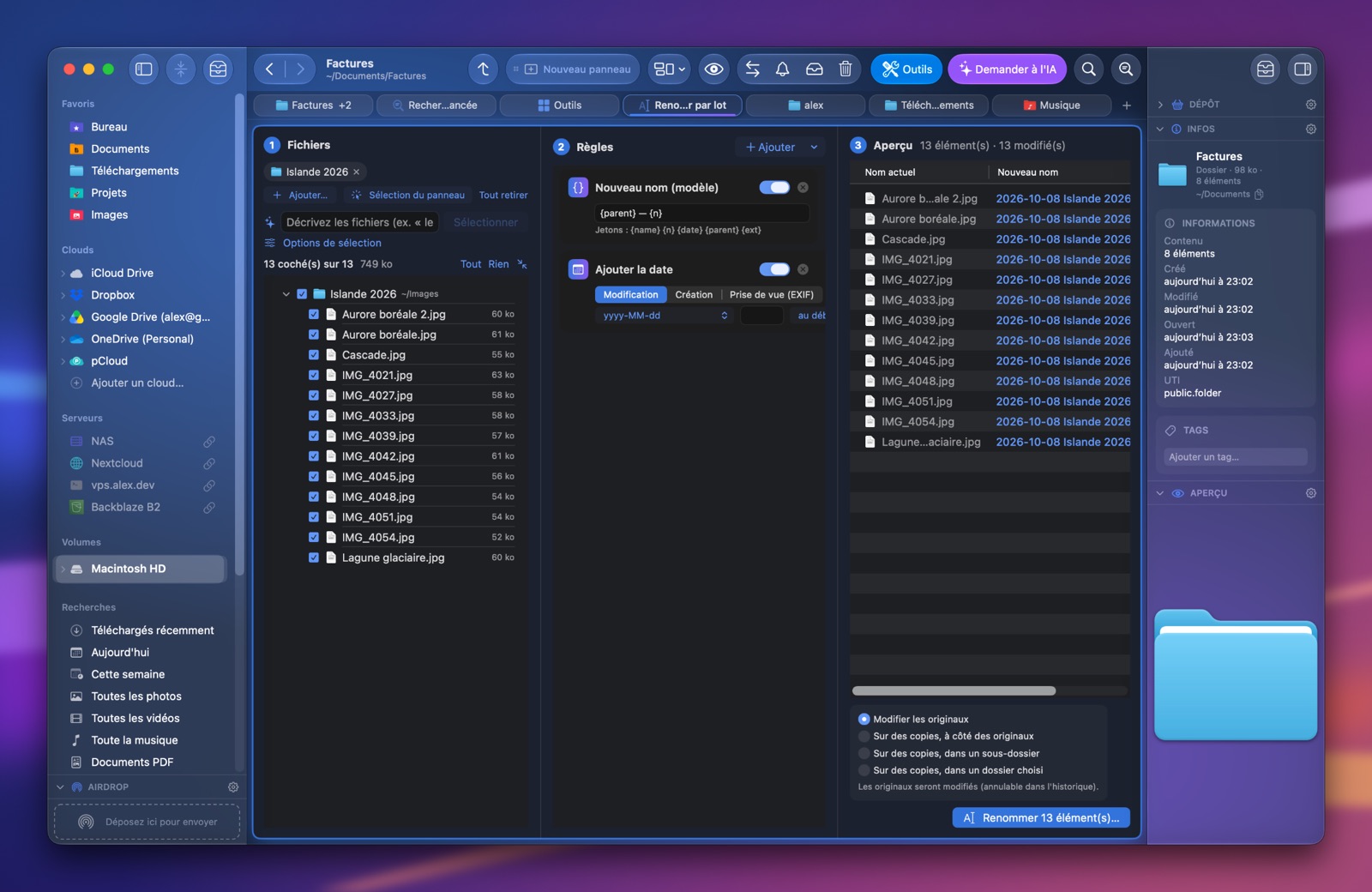The image size is (1372, 892).
Task: Collapse the Islande 2026 tree folder
Action: [x=286, y=294]
